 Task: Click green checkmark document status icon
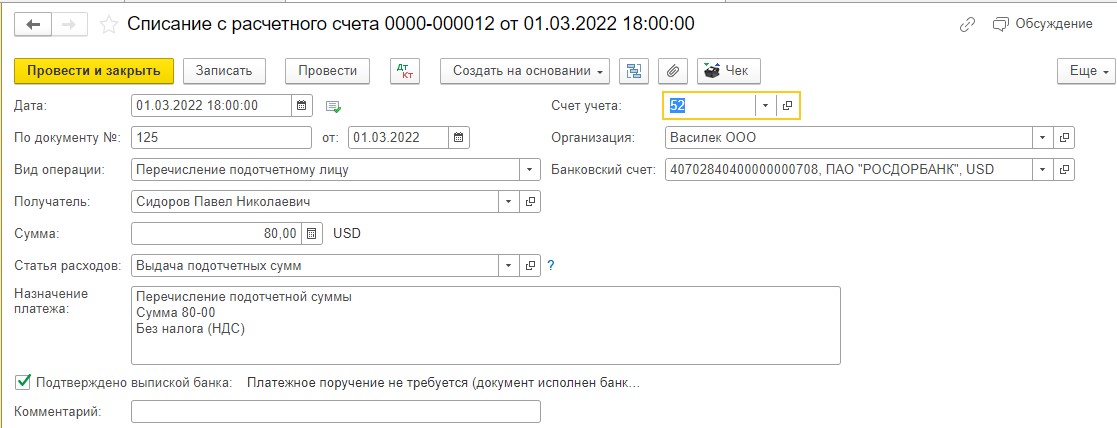tap(333, 106)
